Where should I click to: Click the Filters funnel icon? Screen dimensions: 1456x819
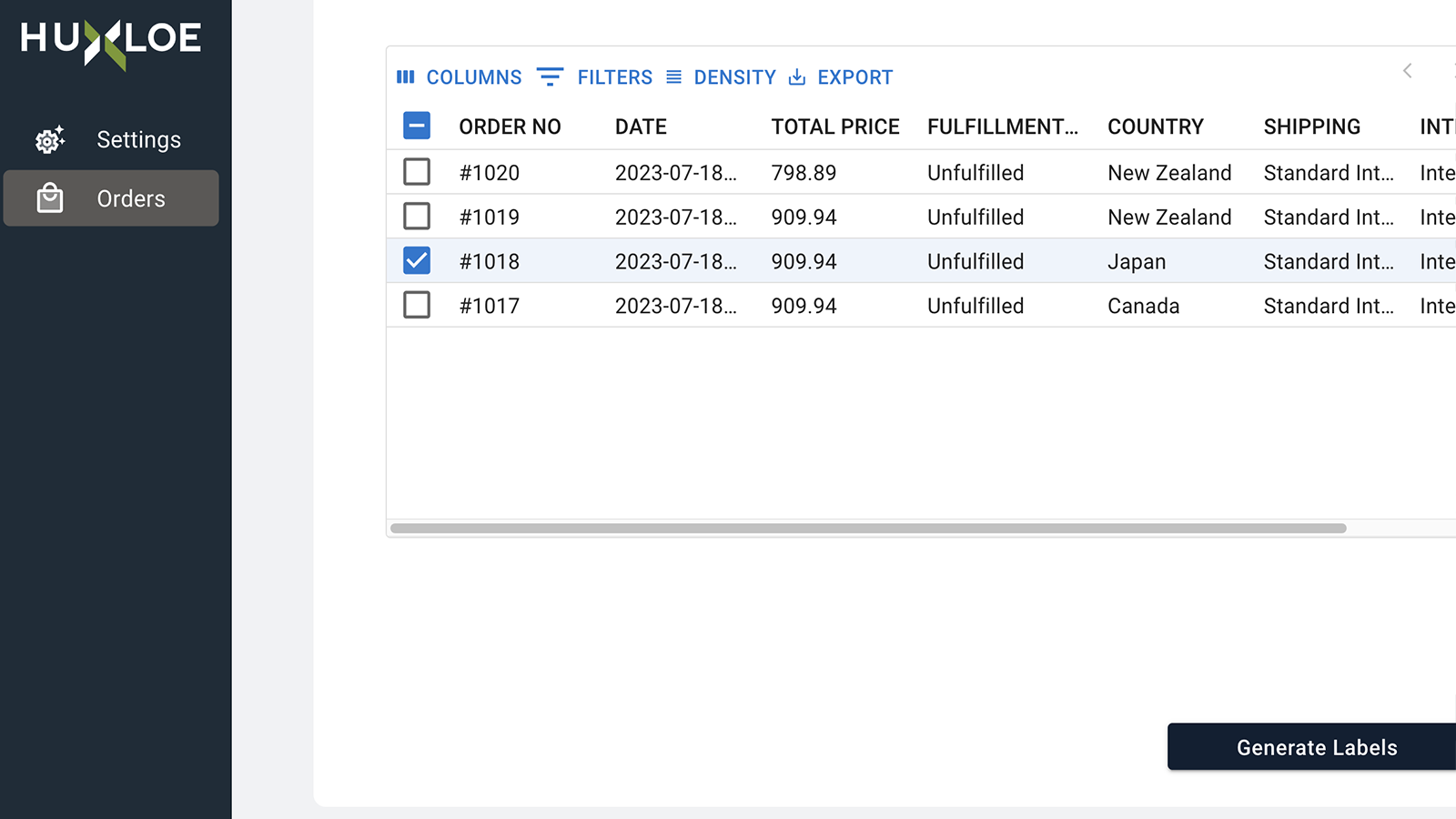550,77
